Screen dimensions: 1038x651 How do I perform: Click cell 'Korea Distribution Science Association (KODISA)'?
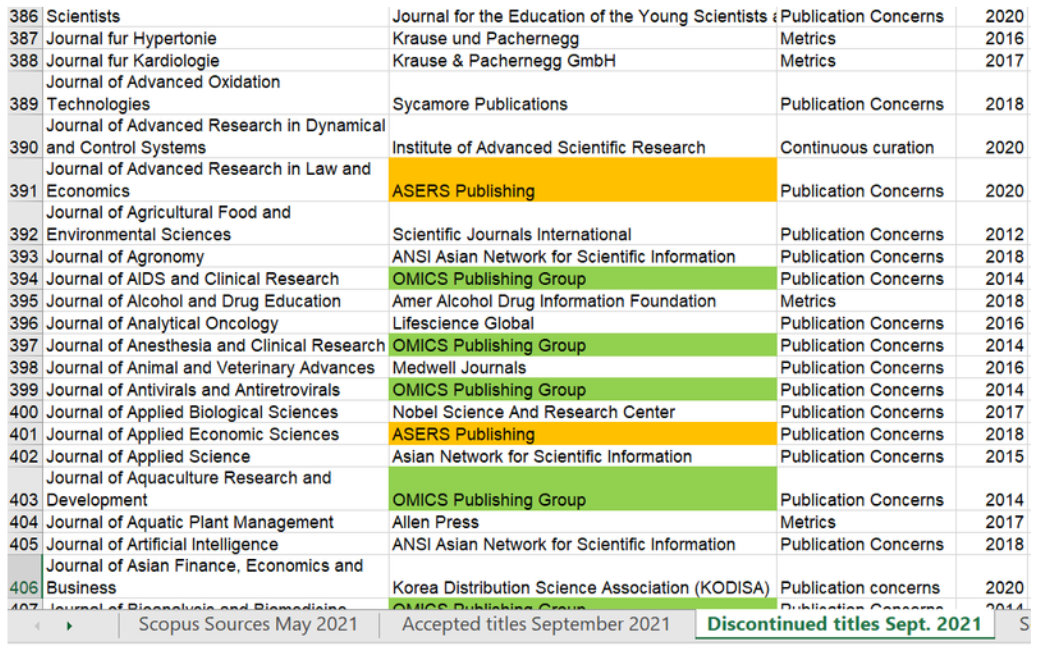(583, 577)
